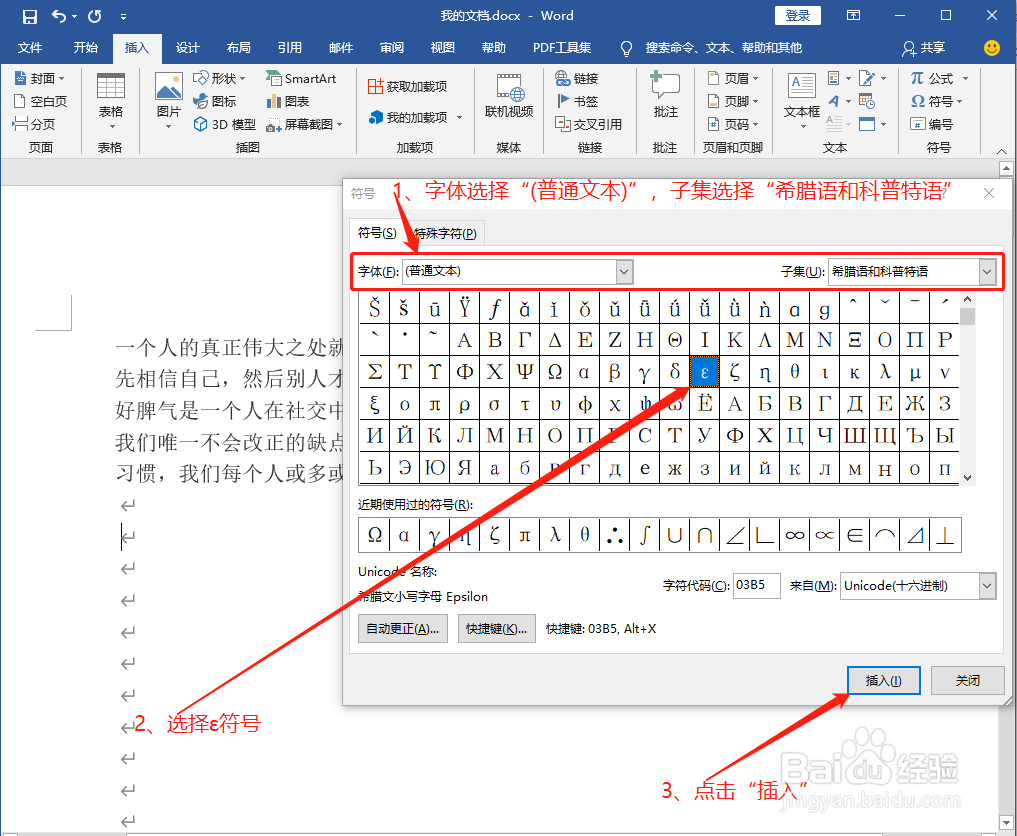This screenshot has width=1017, height=836.
Task: Open the Table insert button
Action: (x=110, y=102)
